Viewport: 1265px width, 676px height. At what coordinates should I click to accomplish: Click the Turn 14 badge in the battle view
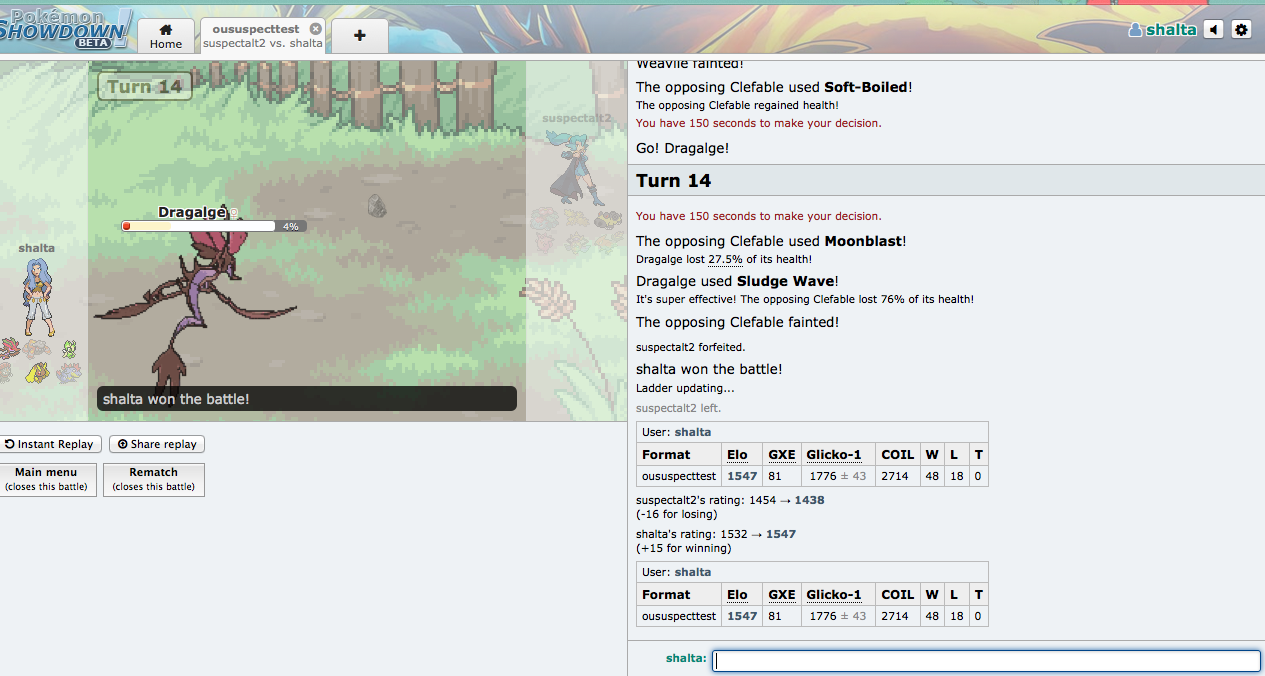click(145, 87)
